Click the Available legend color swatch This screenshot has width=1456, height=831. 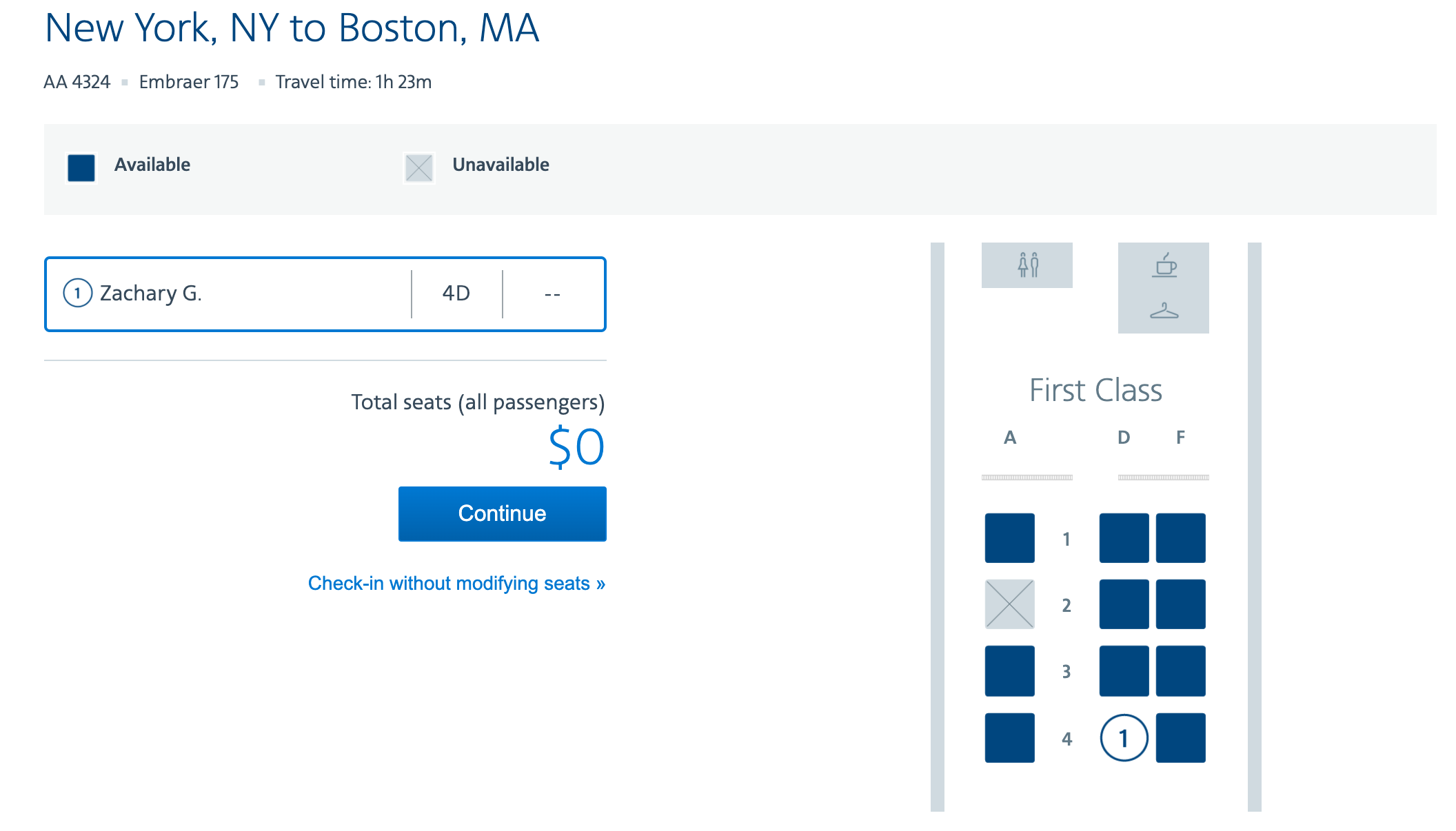click(81, 167)
